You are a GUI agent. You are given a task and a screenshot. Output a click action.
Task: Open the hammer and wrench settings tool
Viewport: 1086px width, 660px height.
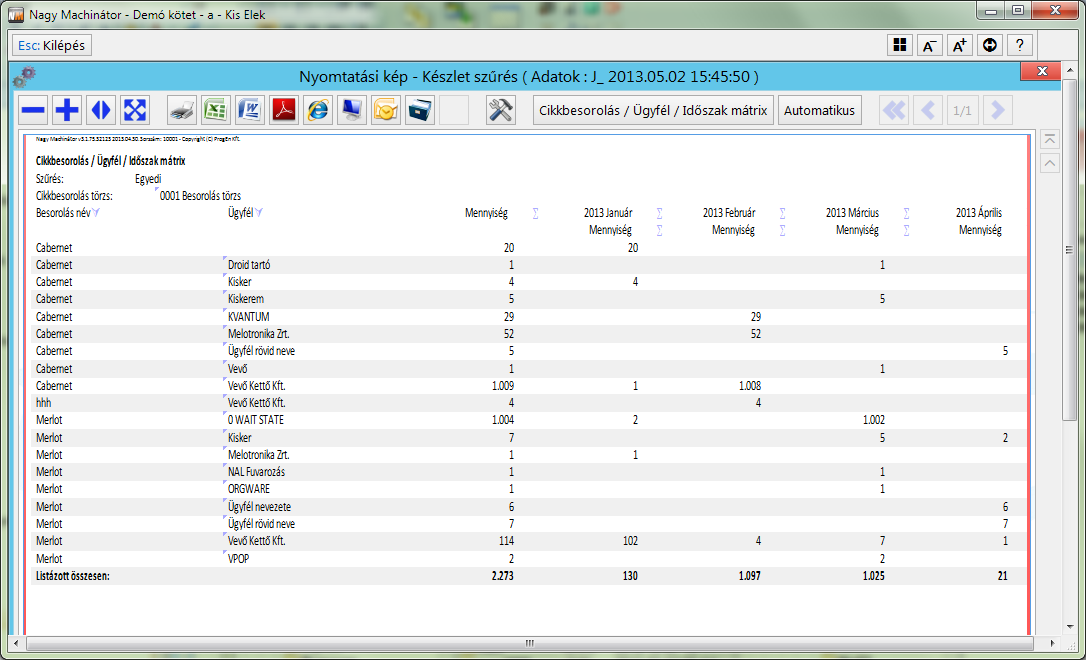click(x=500, y=110)
